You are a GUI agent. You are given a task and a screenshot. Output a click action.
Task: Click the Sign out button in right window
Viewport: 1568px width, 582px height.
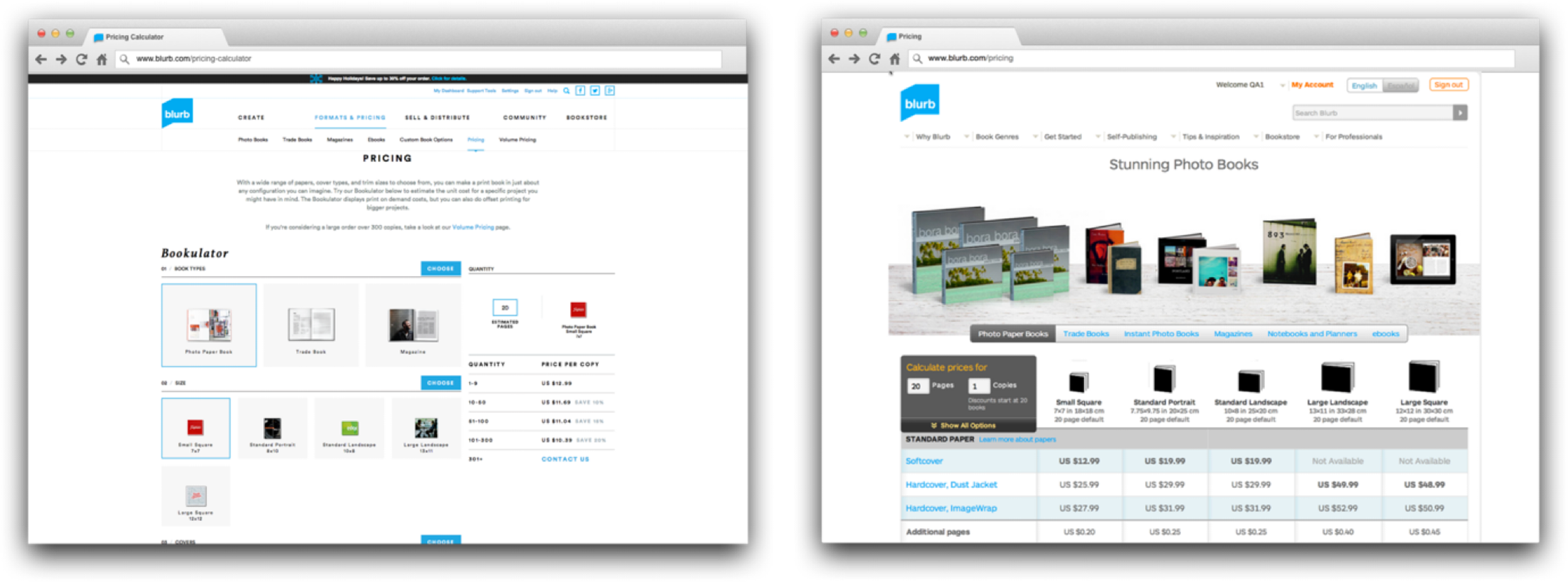click(x=1448, y=85)
